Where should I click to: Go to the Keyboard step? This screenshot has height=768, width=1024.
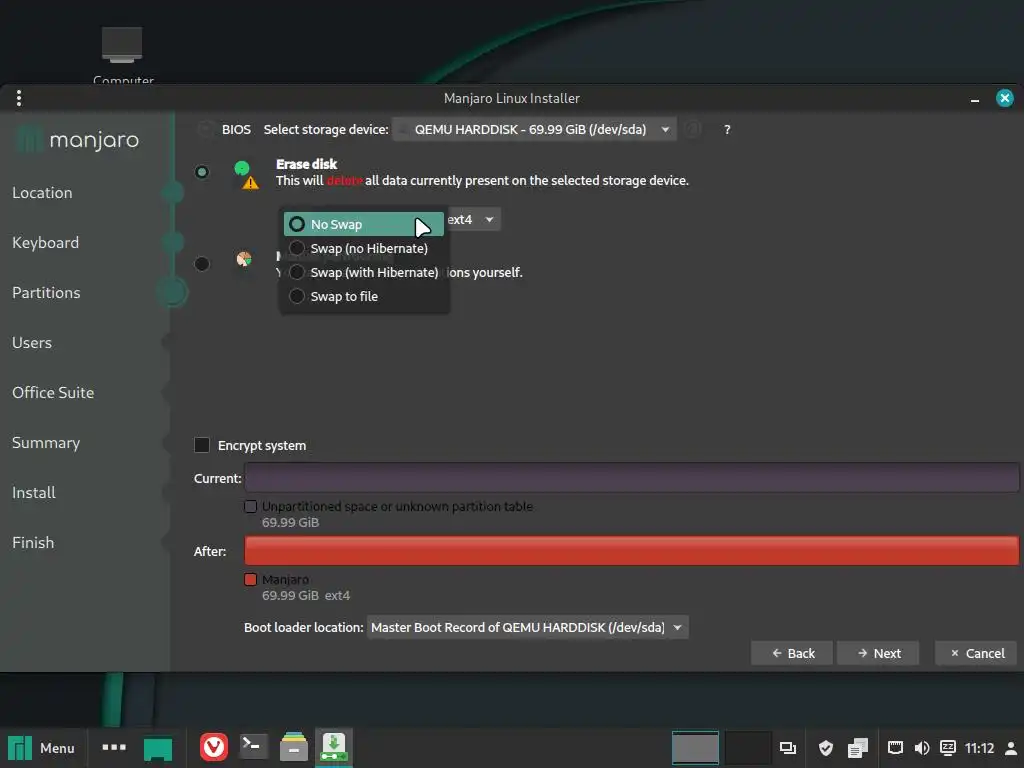click(46, 242)
